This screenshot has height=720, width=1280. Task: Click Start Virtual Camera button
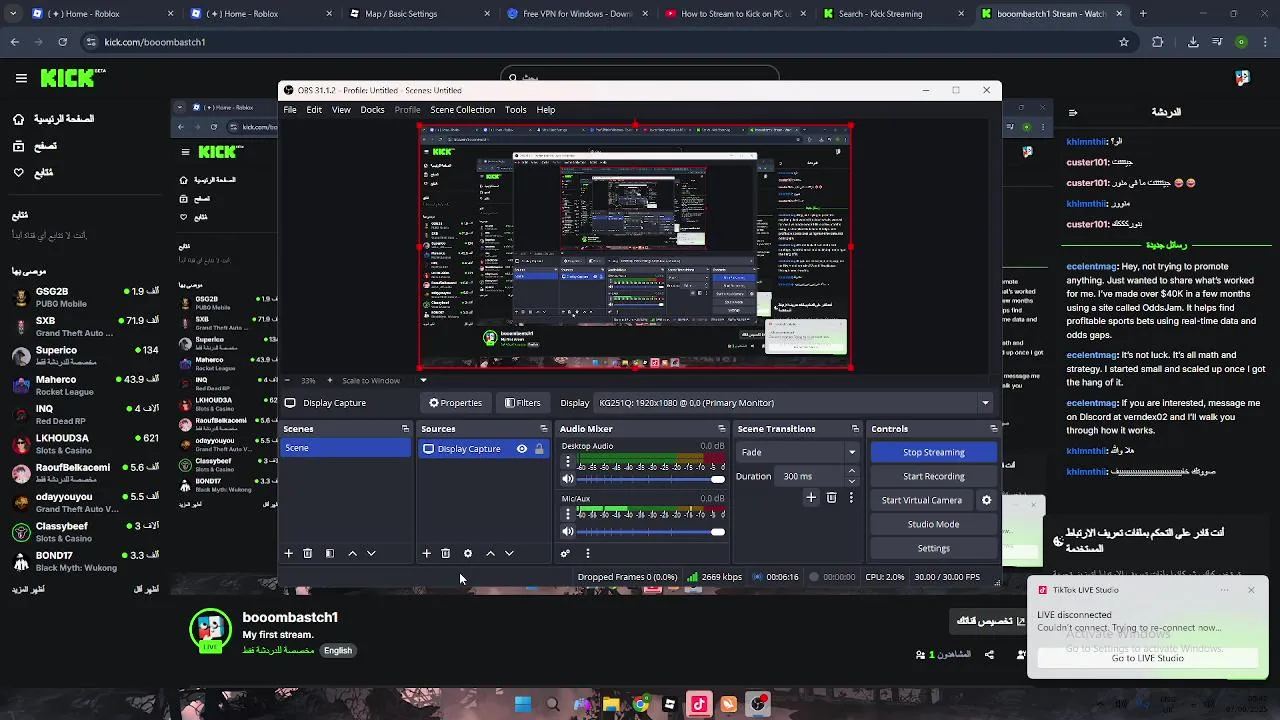coord(921,500)
